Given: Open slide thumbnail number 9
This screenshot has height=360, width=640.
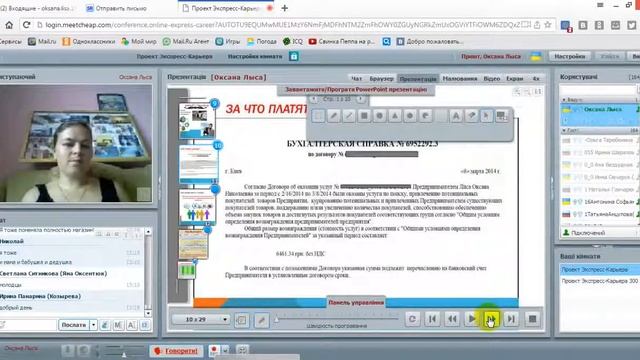Looking at the screenshot, I should coord(197,120).
